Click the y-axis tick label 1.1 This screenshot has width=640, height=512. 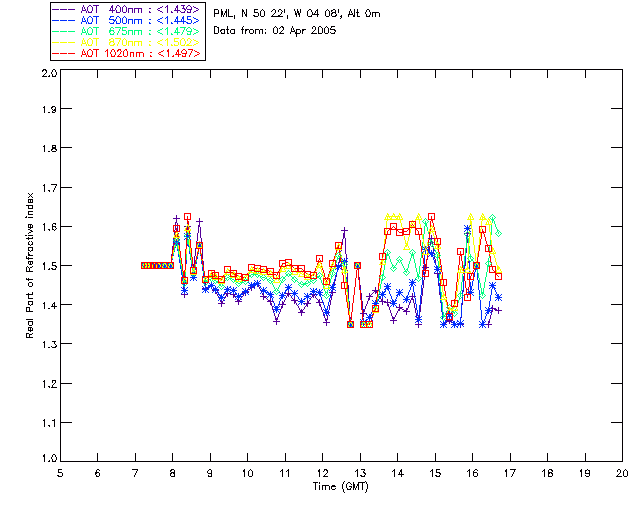(49, 423)
